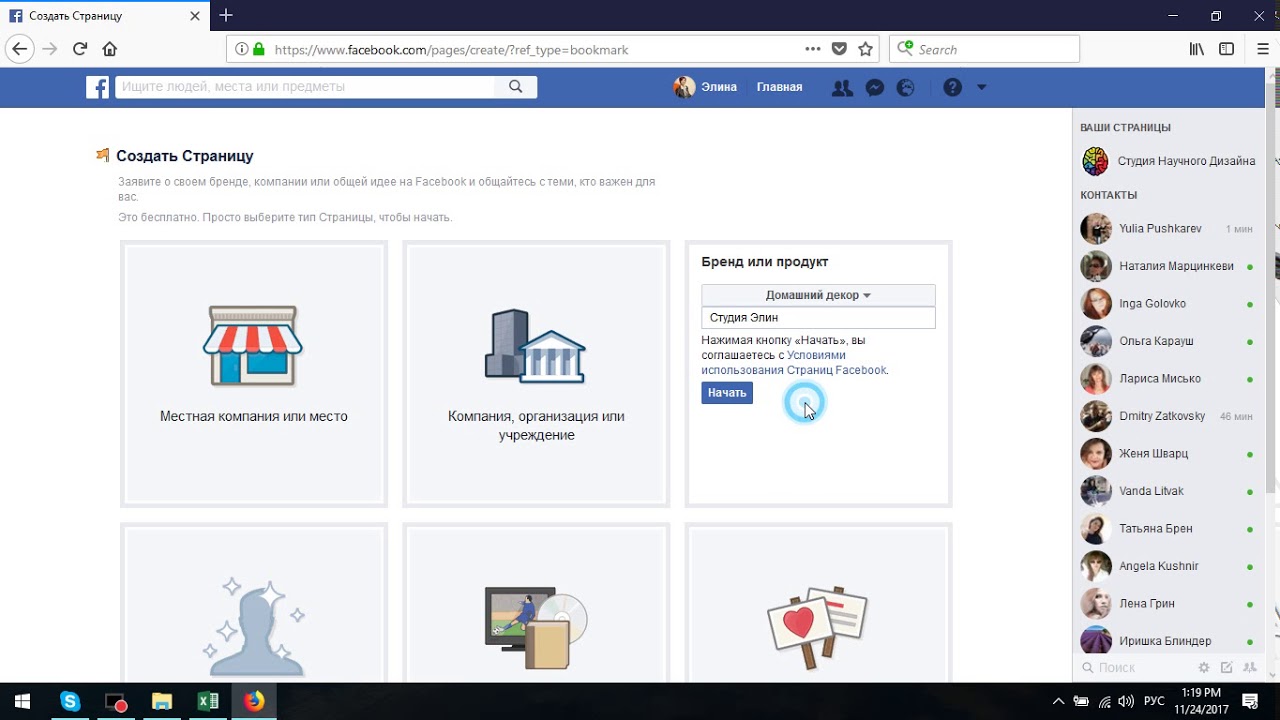Open the Firefox hamburger menu

(1263, 49)
